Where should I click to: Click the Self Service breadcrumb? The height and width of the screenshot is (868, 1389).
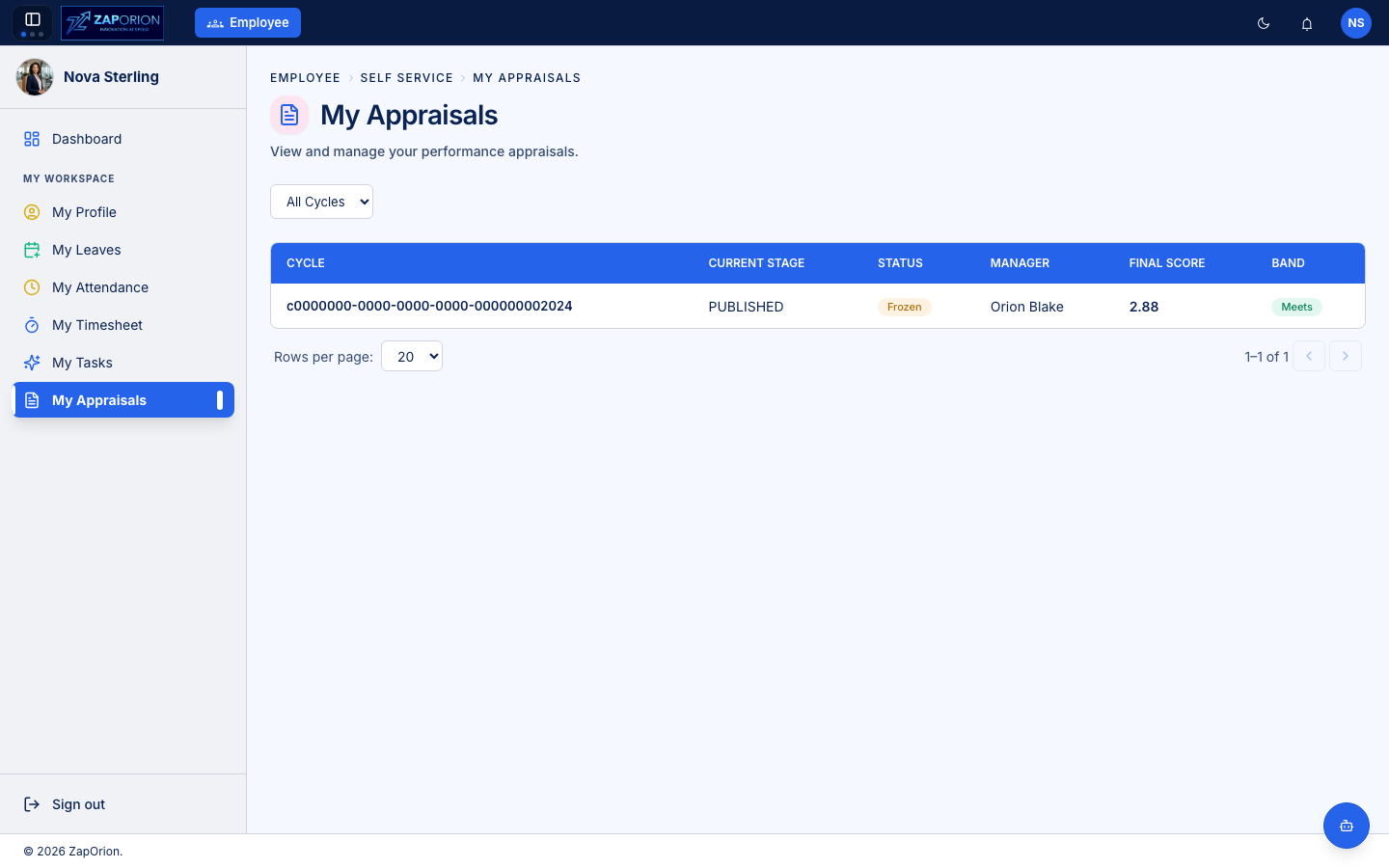coord(406,78)
